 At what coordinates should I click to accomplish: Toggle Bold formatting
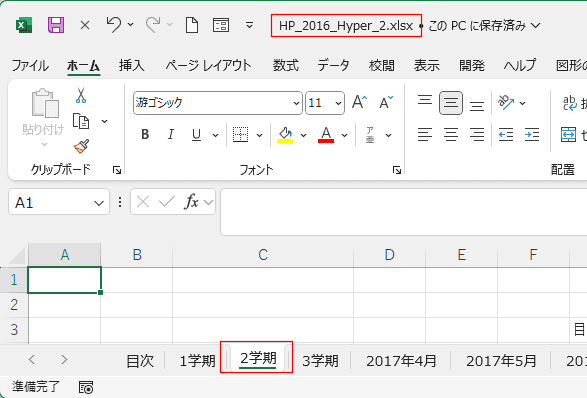[x=145, y=134]
